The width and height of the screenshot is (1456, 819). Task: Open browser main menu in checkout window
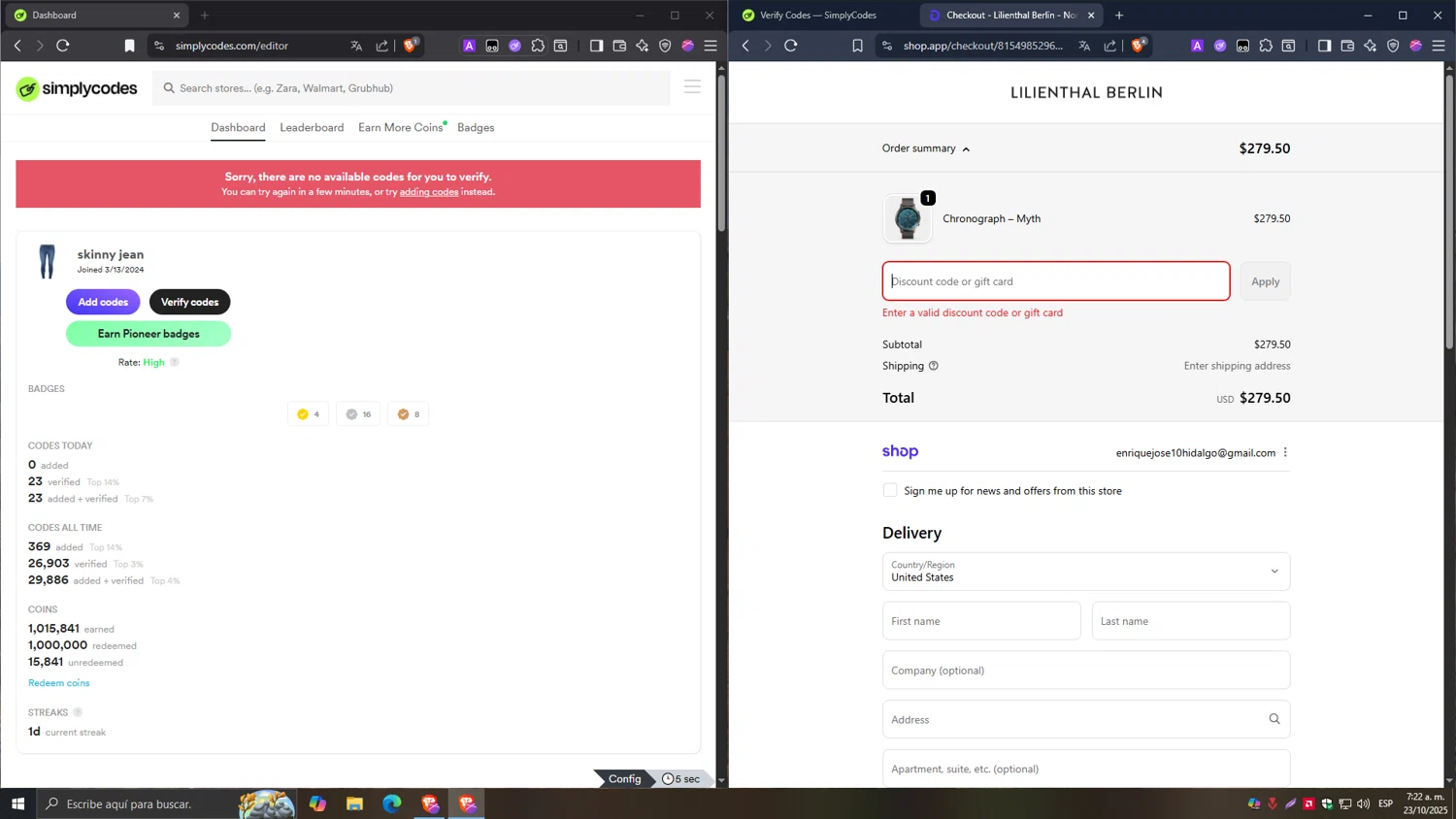(1439, 46)
